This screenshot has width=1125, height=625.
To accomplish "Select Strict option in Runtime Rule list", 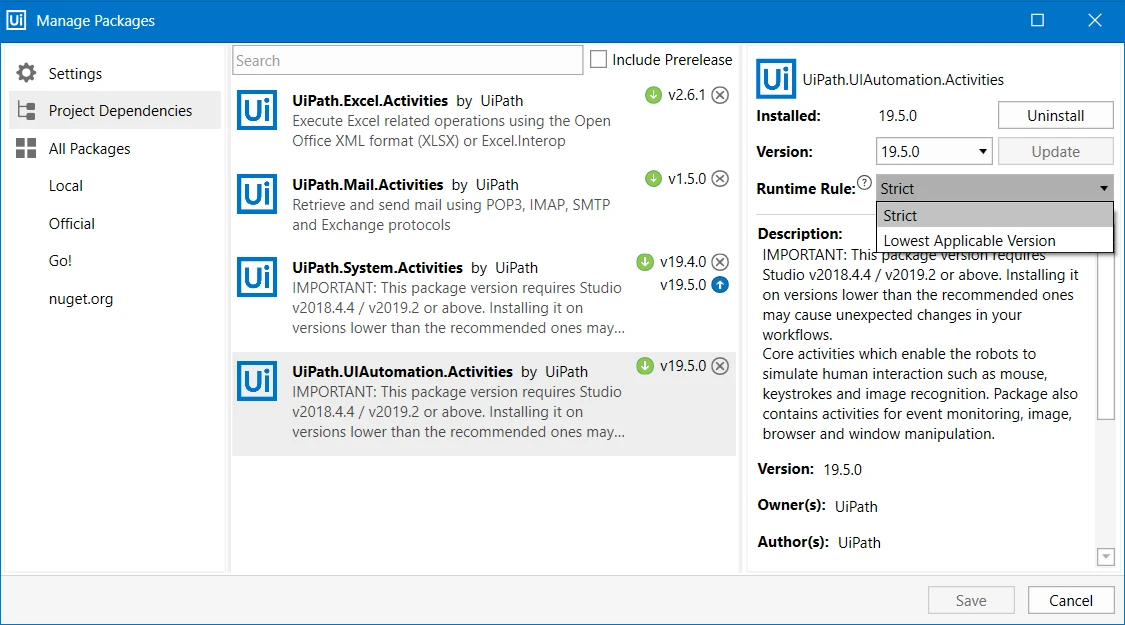I will (994, 215).
